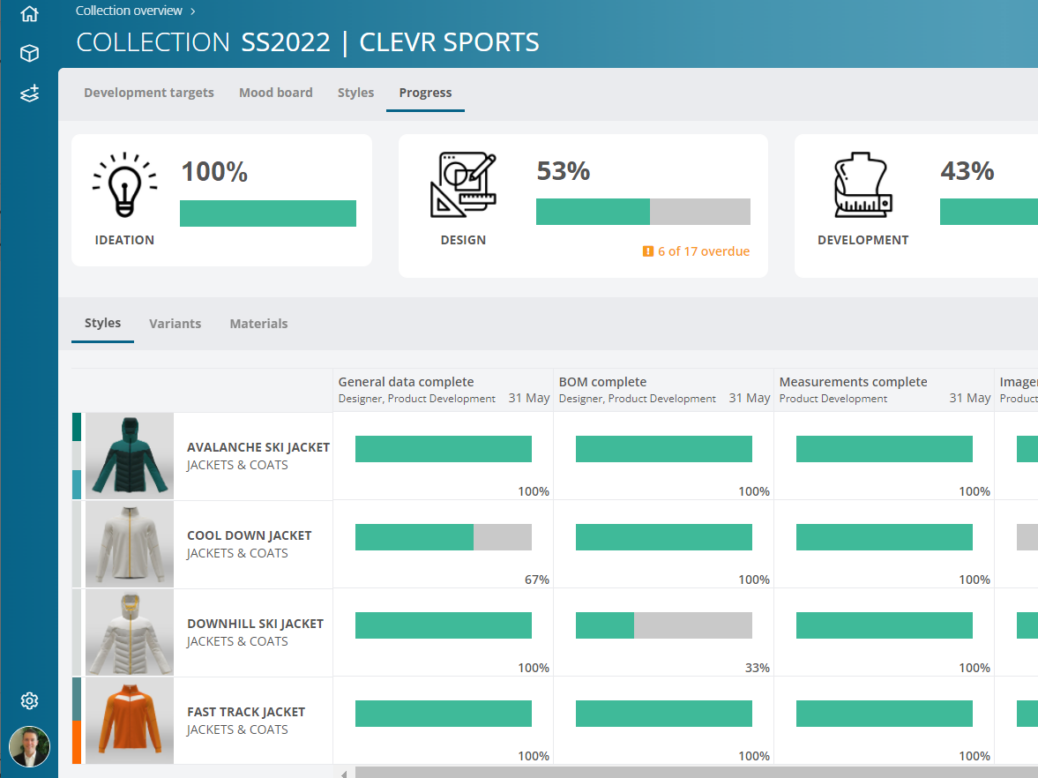The height and width of the screenshot is (778, 1038).
Task: Click the horizontal scrollbar left arrow
Action: [344, 773]
